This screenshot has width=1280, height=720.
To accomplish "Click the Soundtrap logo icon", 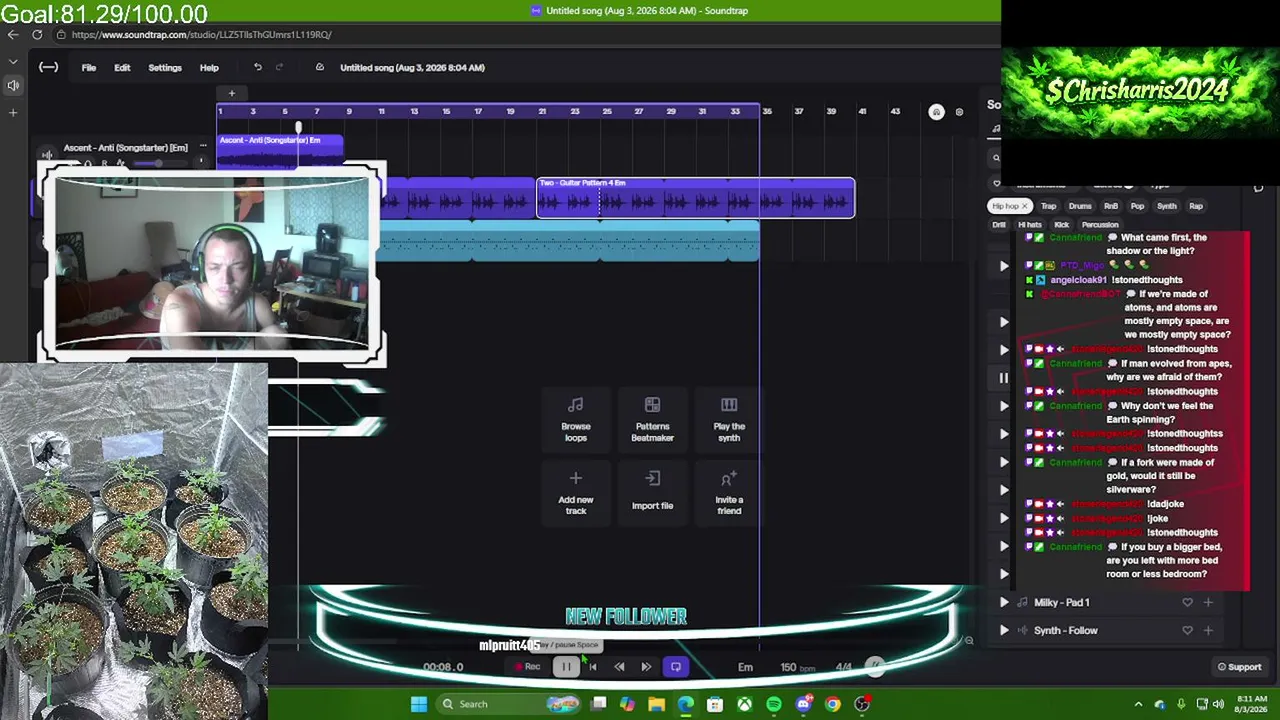I will 48,67.
